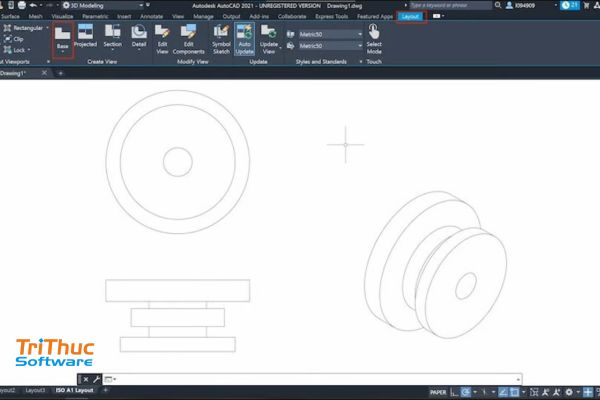This screenshot has width=600, height=400.
Task: Open the Parametric ribbon tab
Action: click(95, 16)
